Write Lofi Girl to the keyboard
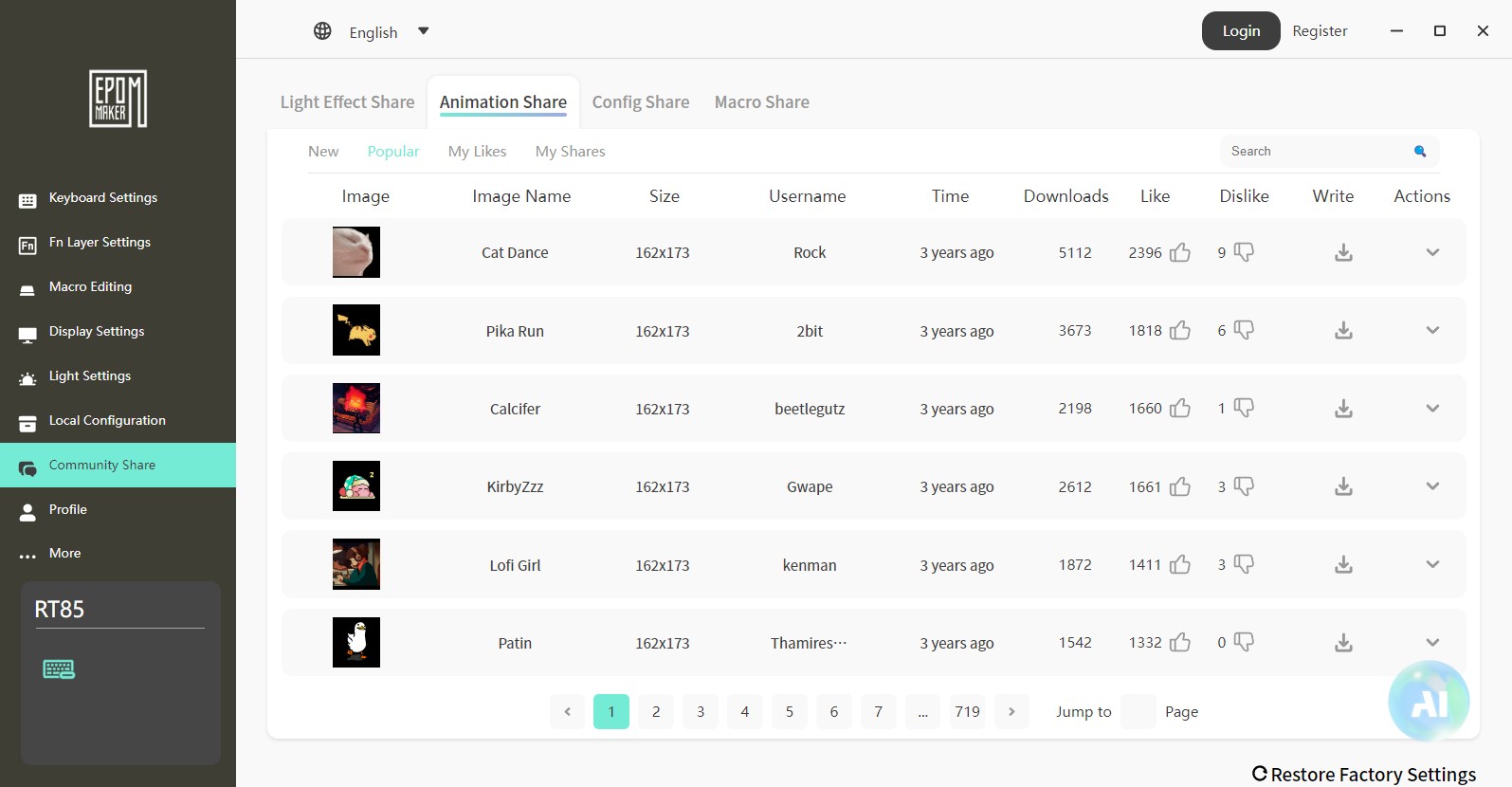The width and height of the screenshot is (1512, 787). click(1343, 564)
